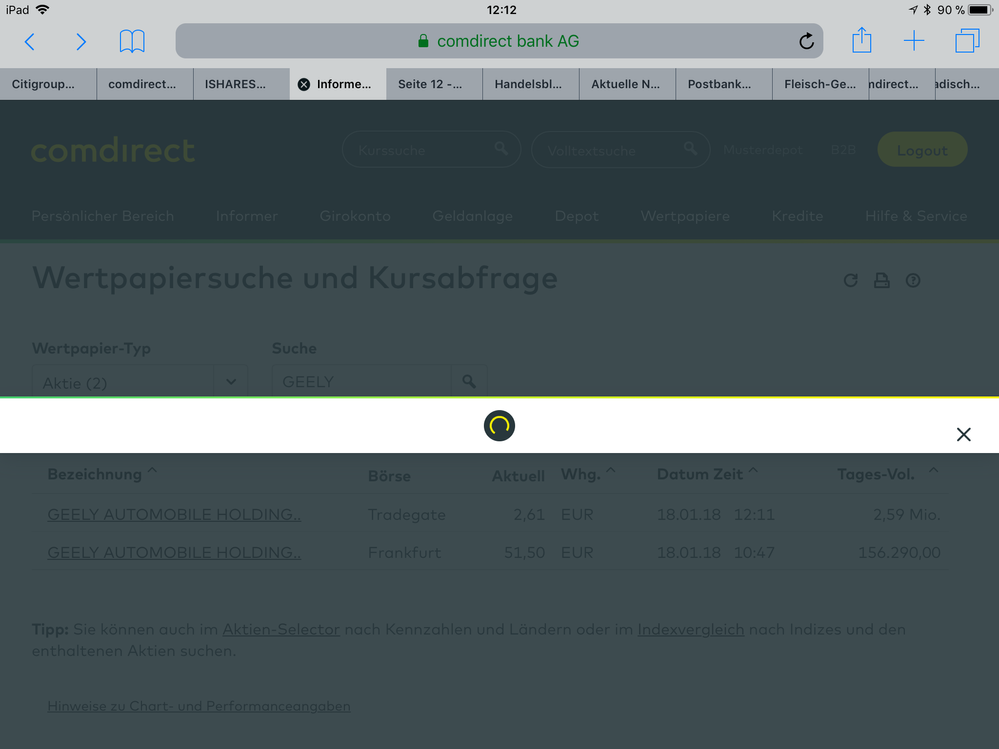Image resolution: width=999 pixels, height=749 pixels.
Task: Close the Informe... tab with the x icon
Action: click(304, 84)
